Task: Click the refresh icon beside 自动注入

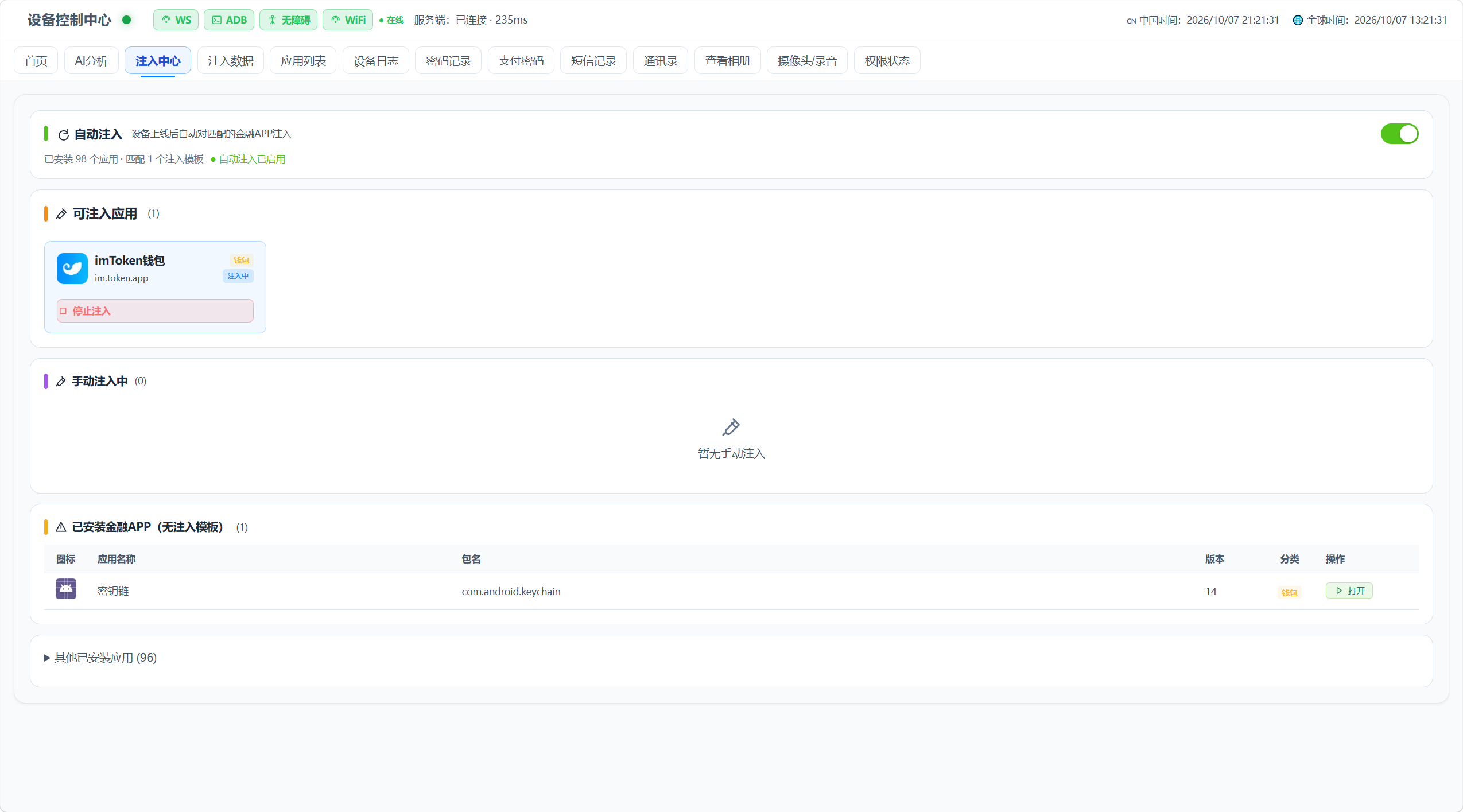Action: pos(64,135)
